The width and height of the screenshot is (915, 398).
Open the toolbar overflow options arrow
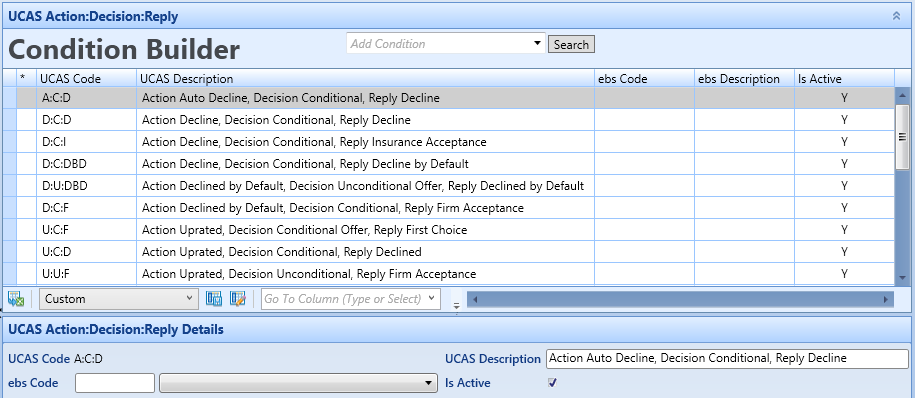click(456, 305)
